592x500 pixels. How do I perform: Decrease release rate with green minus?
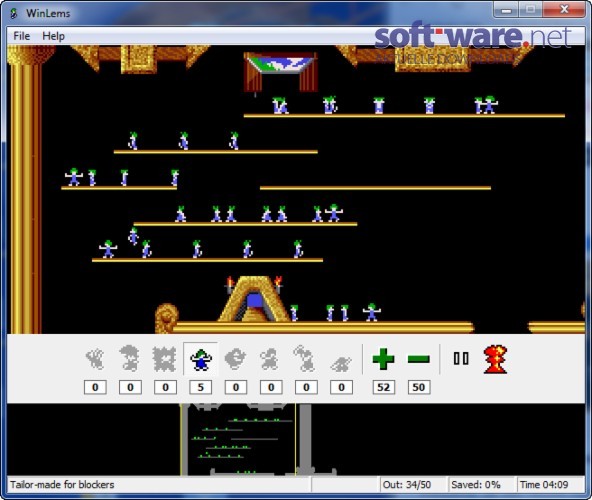pos(419,359)
